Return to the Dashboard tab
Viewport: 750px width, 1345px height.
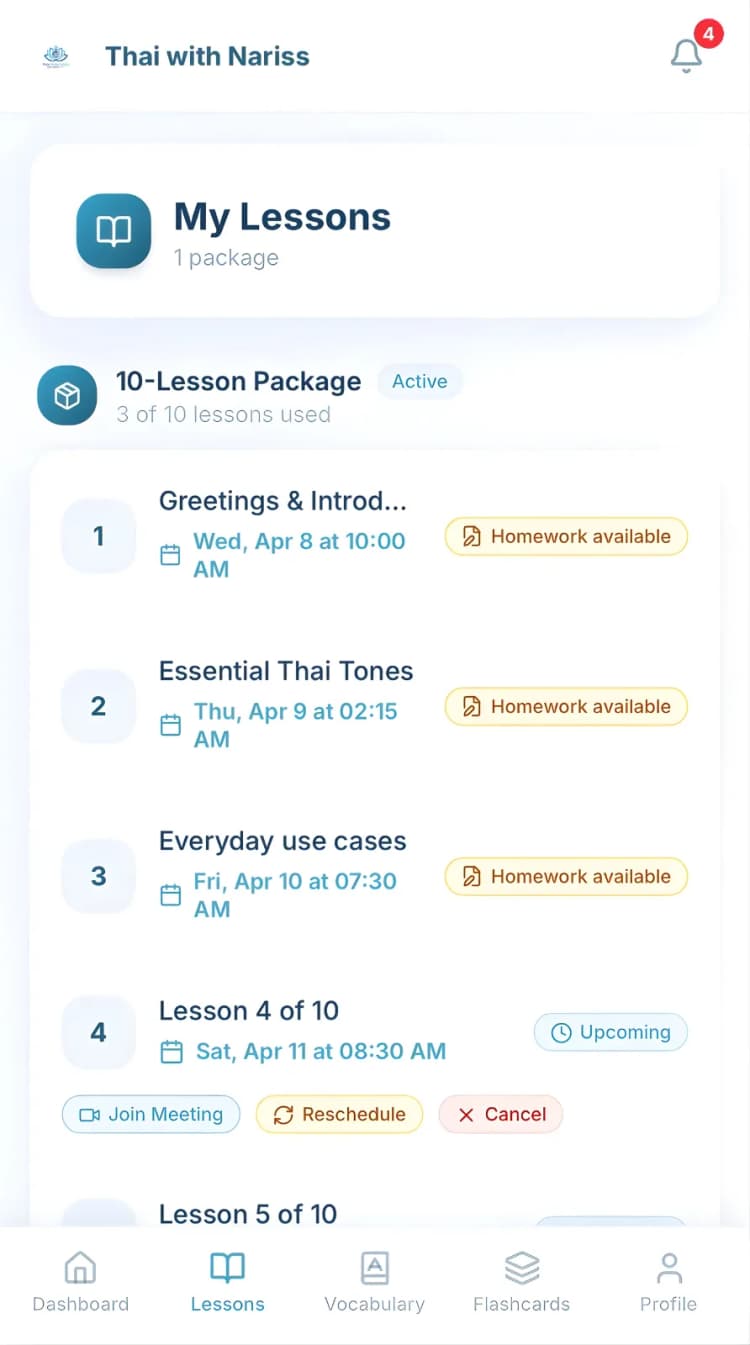tap(80, 1280)
